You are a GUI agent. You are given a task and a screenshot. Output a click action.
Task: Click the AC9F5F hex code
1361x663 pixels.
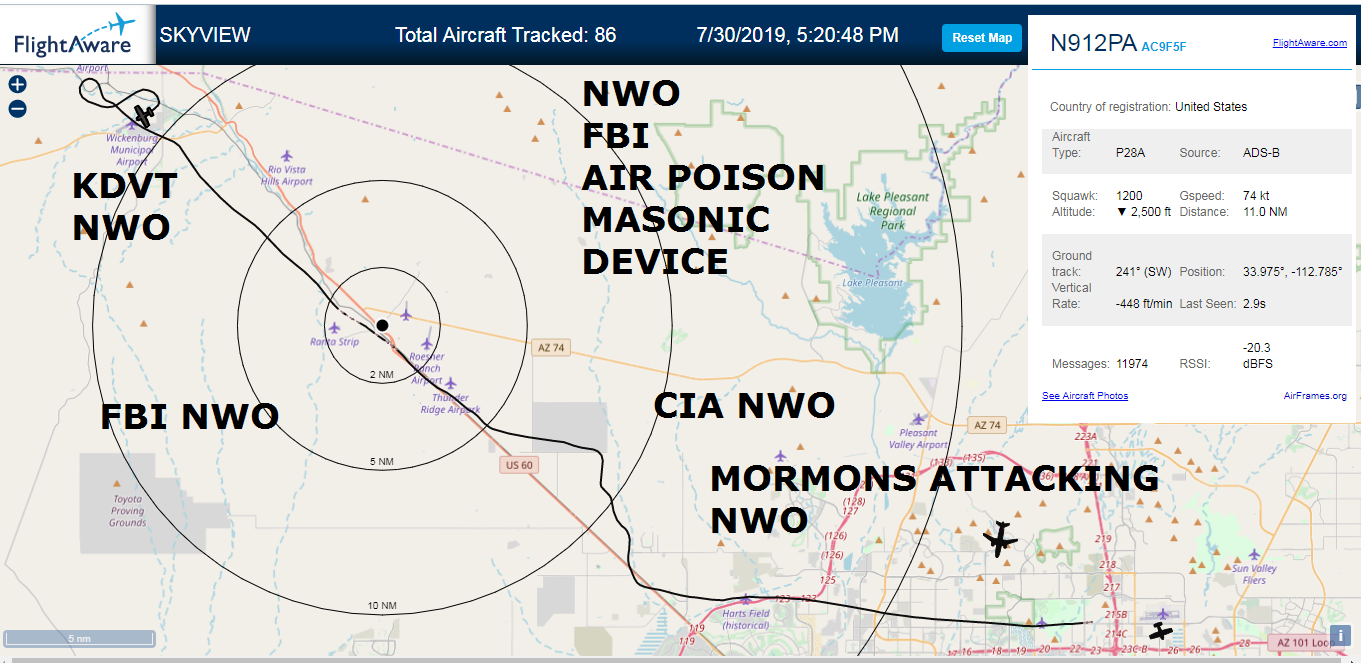click(1164, 45)
